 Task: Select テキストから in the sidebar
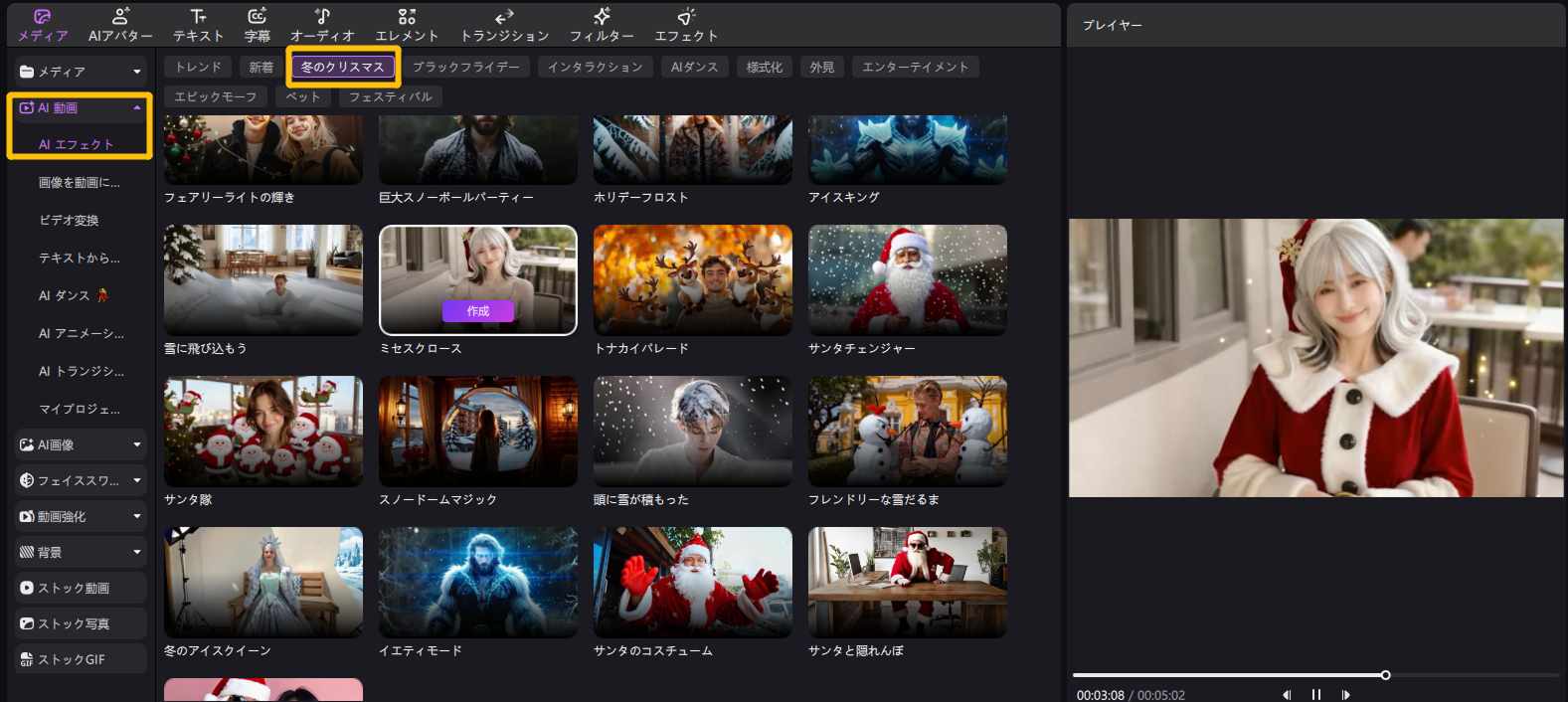pos(80,258)
